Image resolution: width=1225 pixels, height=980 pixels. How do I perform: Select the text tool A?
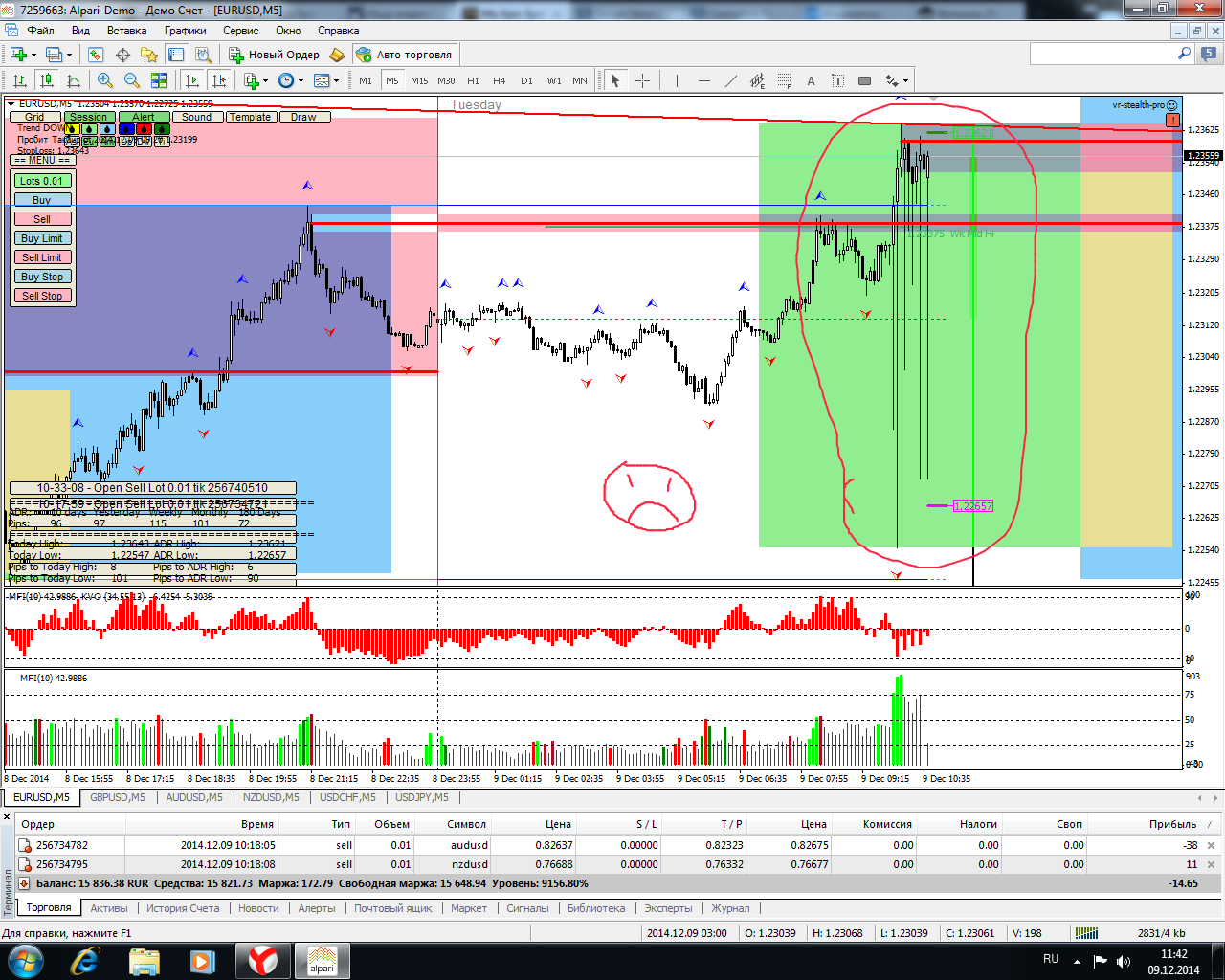811,80
